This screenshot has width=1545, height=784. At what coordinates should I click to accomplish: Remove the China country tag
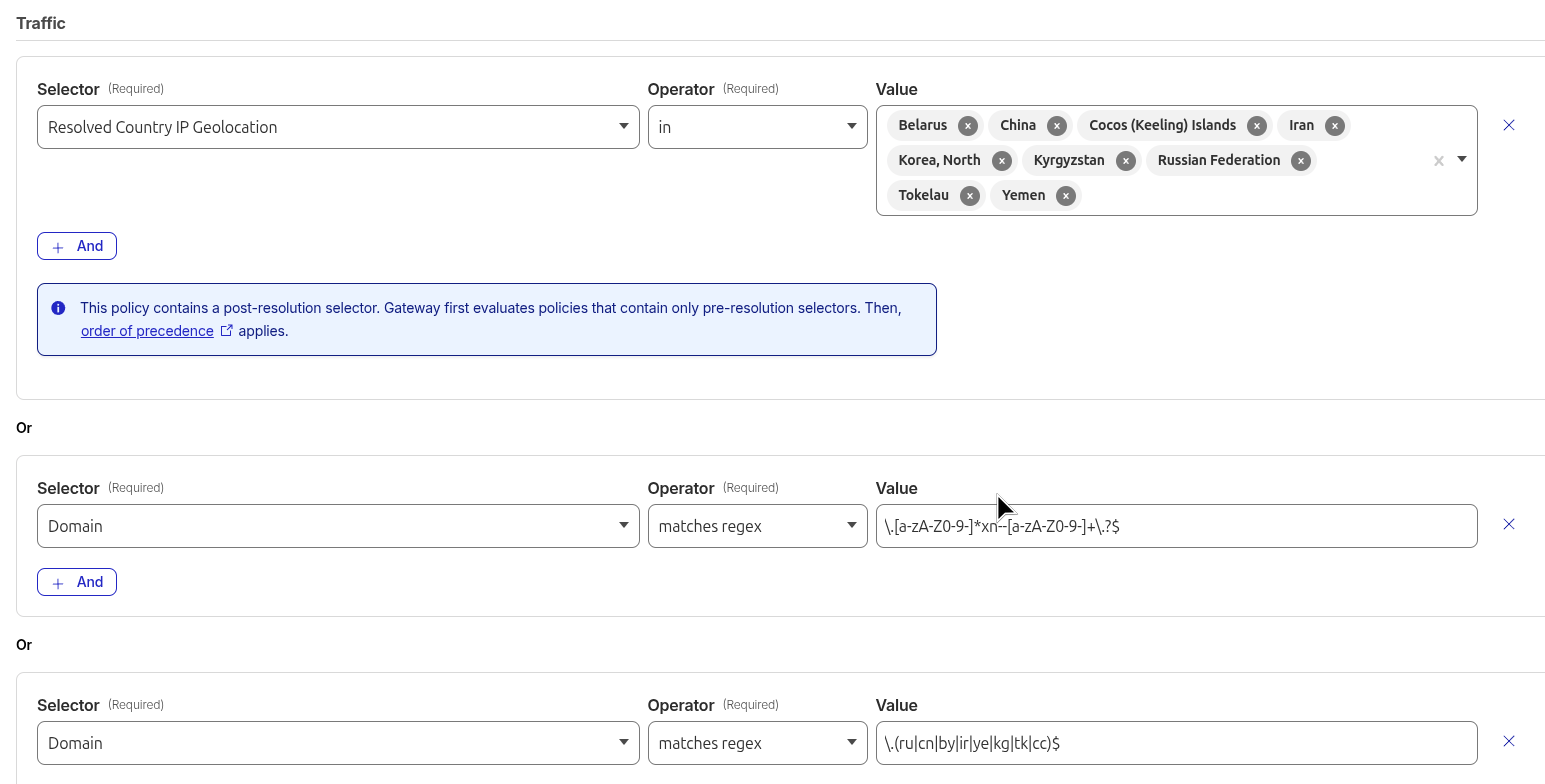pyautogui.click(x=1056, y=126)
